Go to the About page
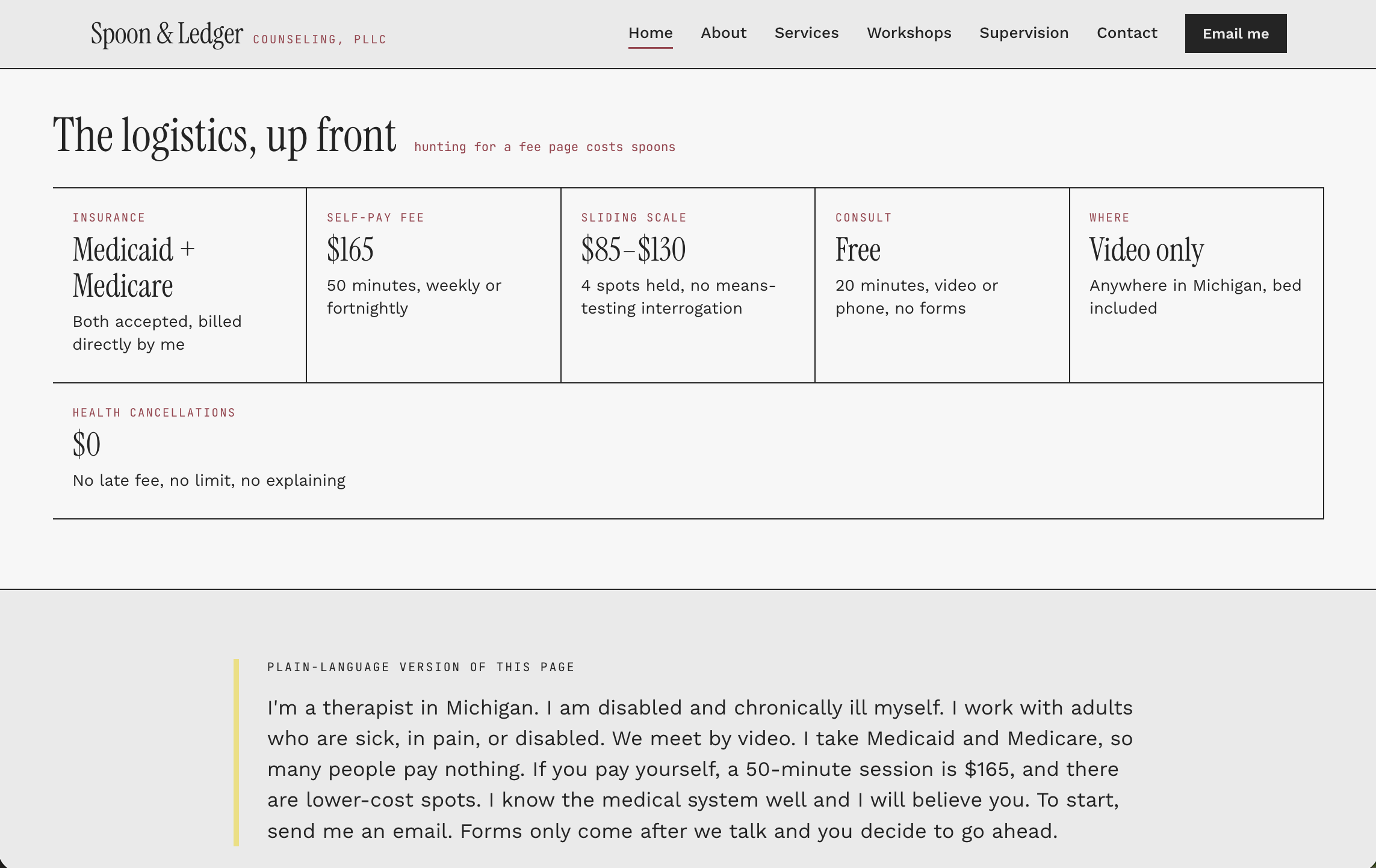The image size is (1376, 868). [x=724, y=33]
